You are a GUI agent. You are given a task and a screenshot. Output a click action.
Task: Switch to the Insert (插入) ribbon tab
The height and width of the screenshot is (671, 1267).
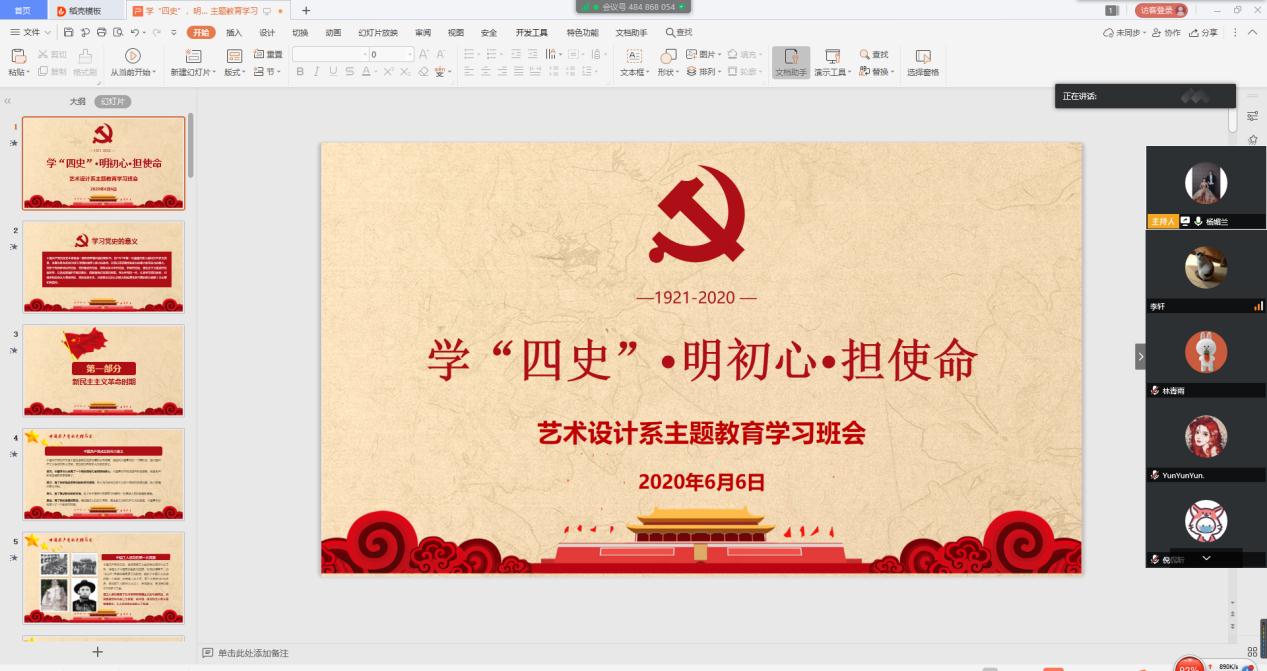[x=234, y=32]
